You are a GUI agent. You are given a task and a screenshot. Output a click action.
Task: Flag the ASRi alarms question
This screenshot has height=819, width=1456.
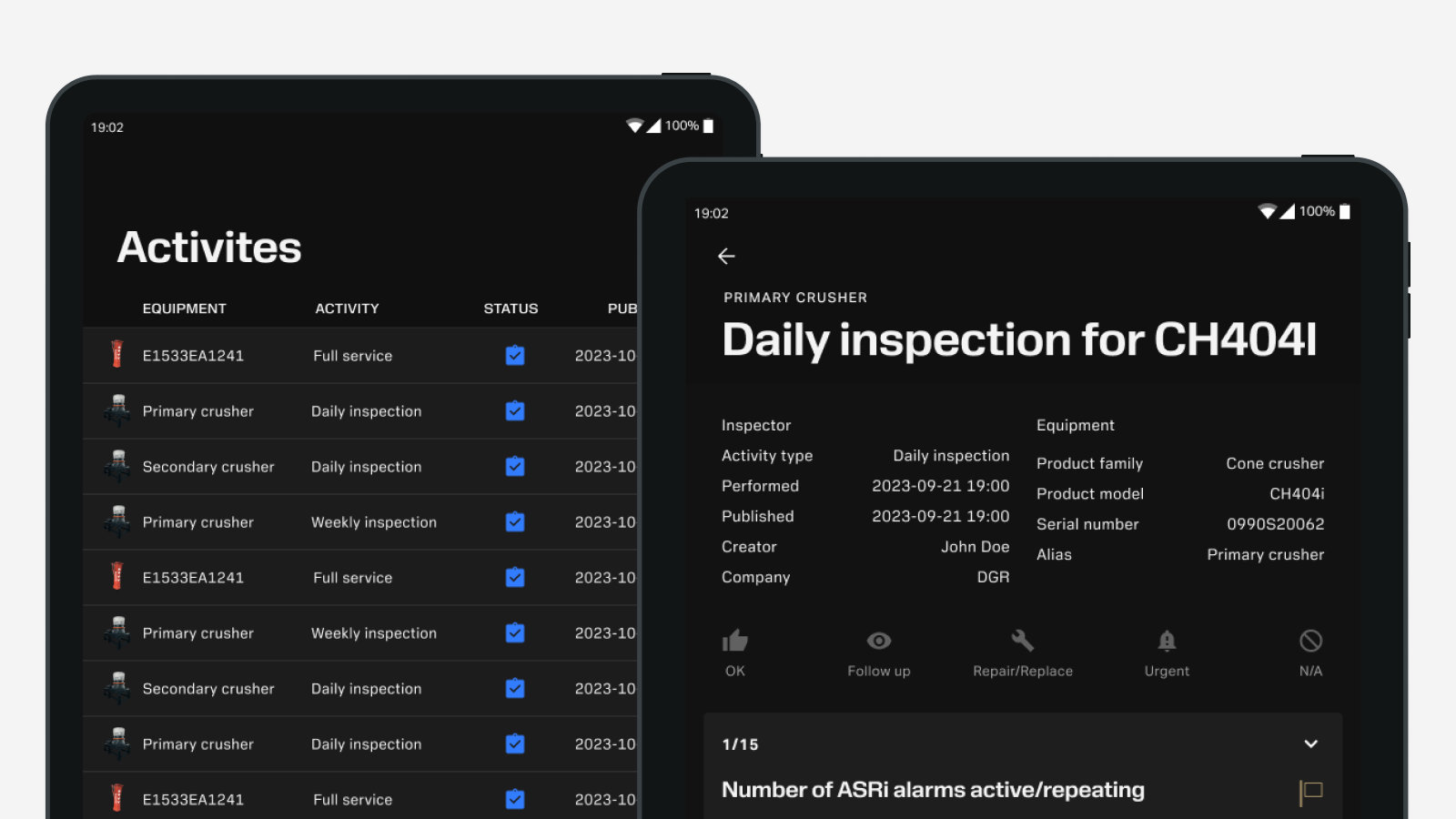click(x=1310, y=792)
